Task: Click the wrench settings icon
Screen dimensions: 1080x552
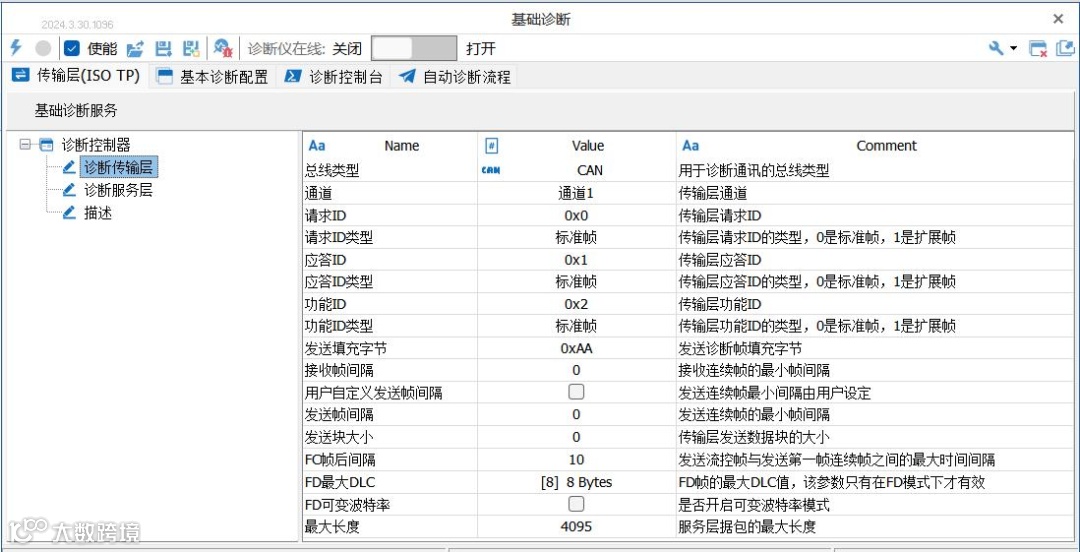Action: 996,48
